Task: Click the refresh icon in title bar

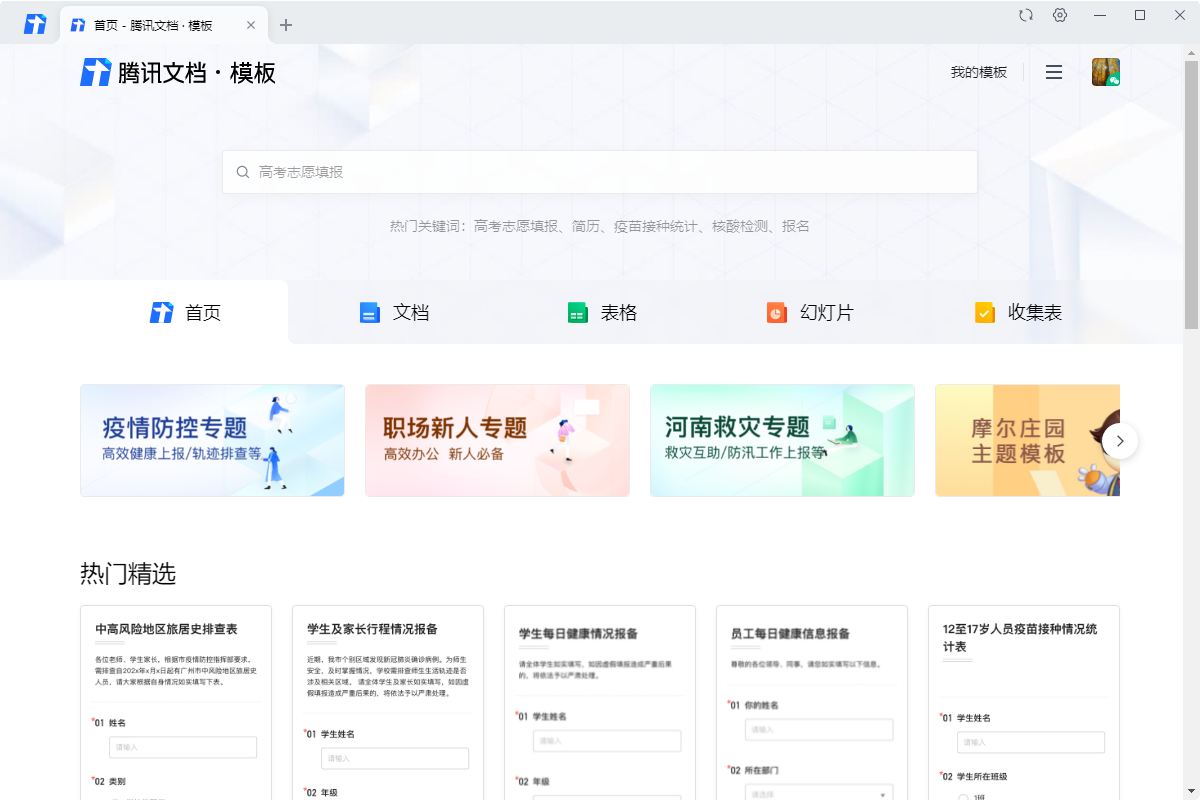Action: pos(1025,15)
